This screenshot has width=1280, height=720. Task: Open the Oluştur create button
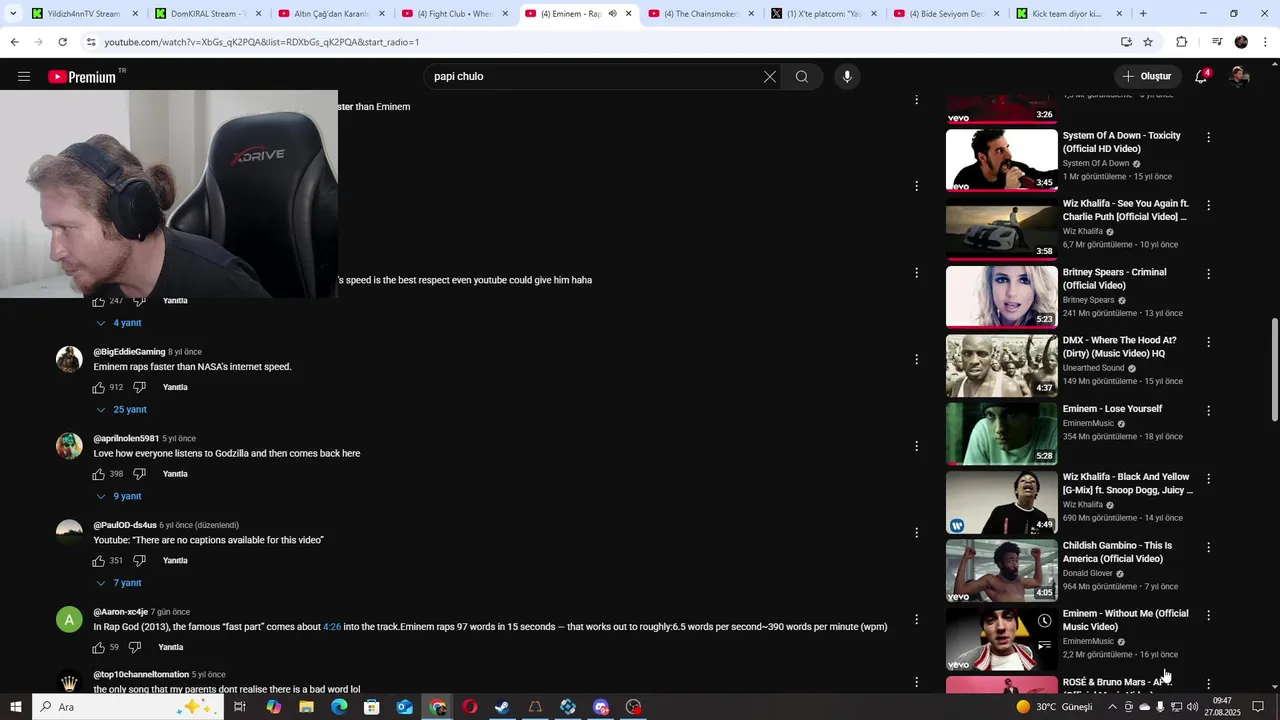(x=1147, y=77)
